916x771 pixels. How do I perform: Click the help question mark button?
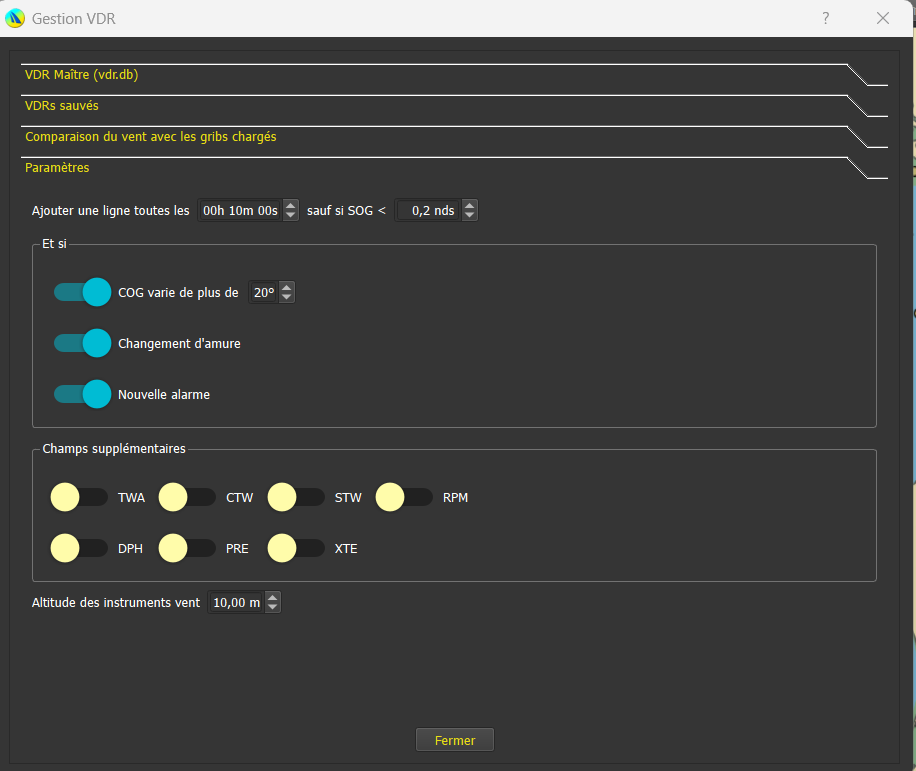(x=826, y=18)
